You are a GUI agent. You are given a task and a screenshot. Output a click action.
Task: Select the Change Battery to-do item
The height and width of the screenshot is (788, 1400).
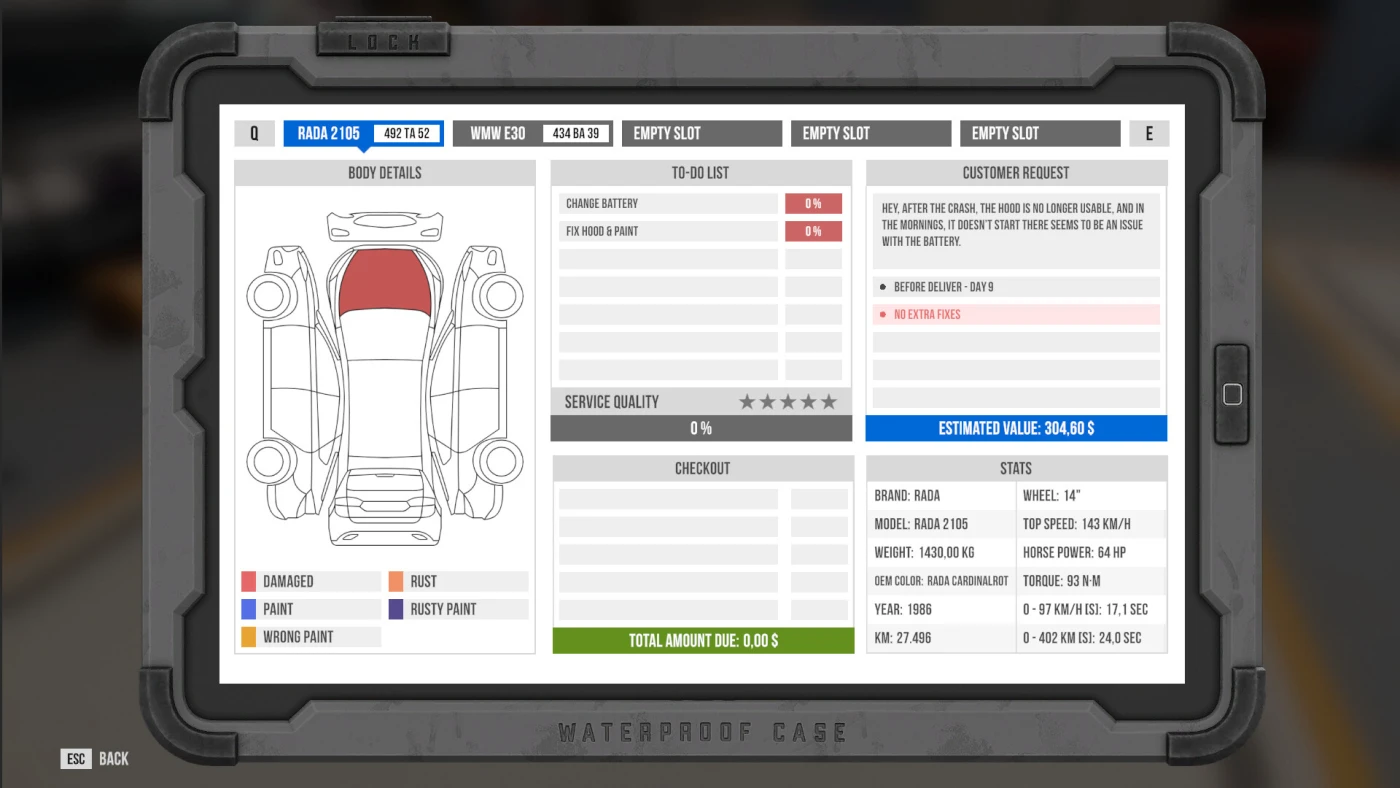668,204
